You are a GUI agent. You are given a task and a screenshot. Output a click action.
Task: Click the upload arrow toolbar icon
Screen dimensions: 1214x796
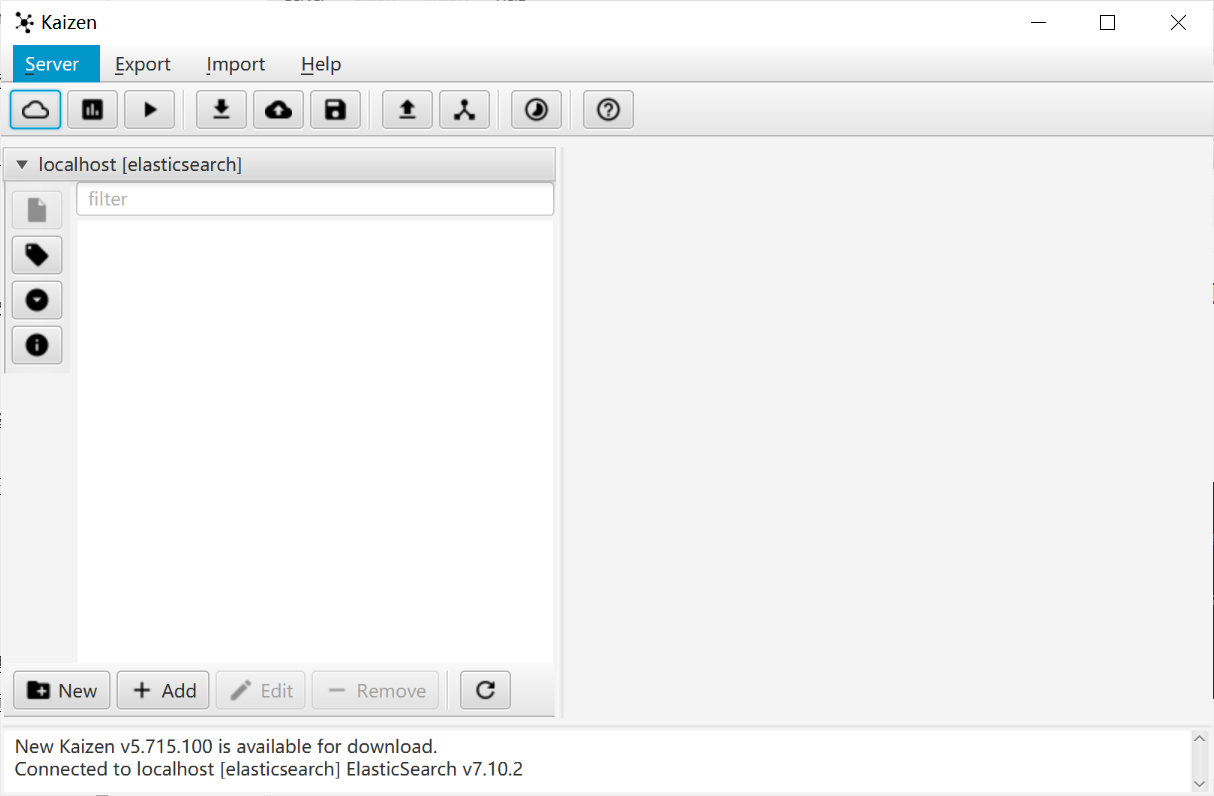407,110
